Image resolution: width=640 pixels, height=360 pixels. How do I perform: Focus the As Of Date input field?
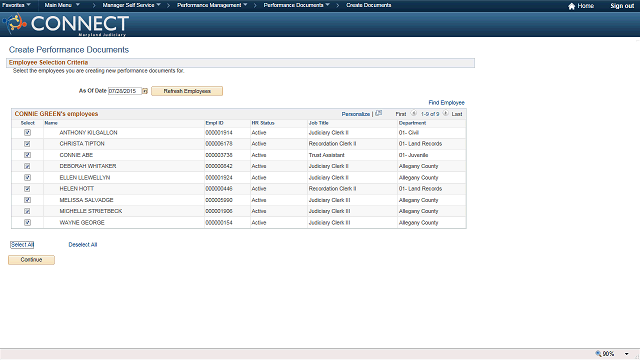[125, 91]
